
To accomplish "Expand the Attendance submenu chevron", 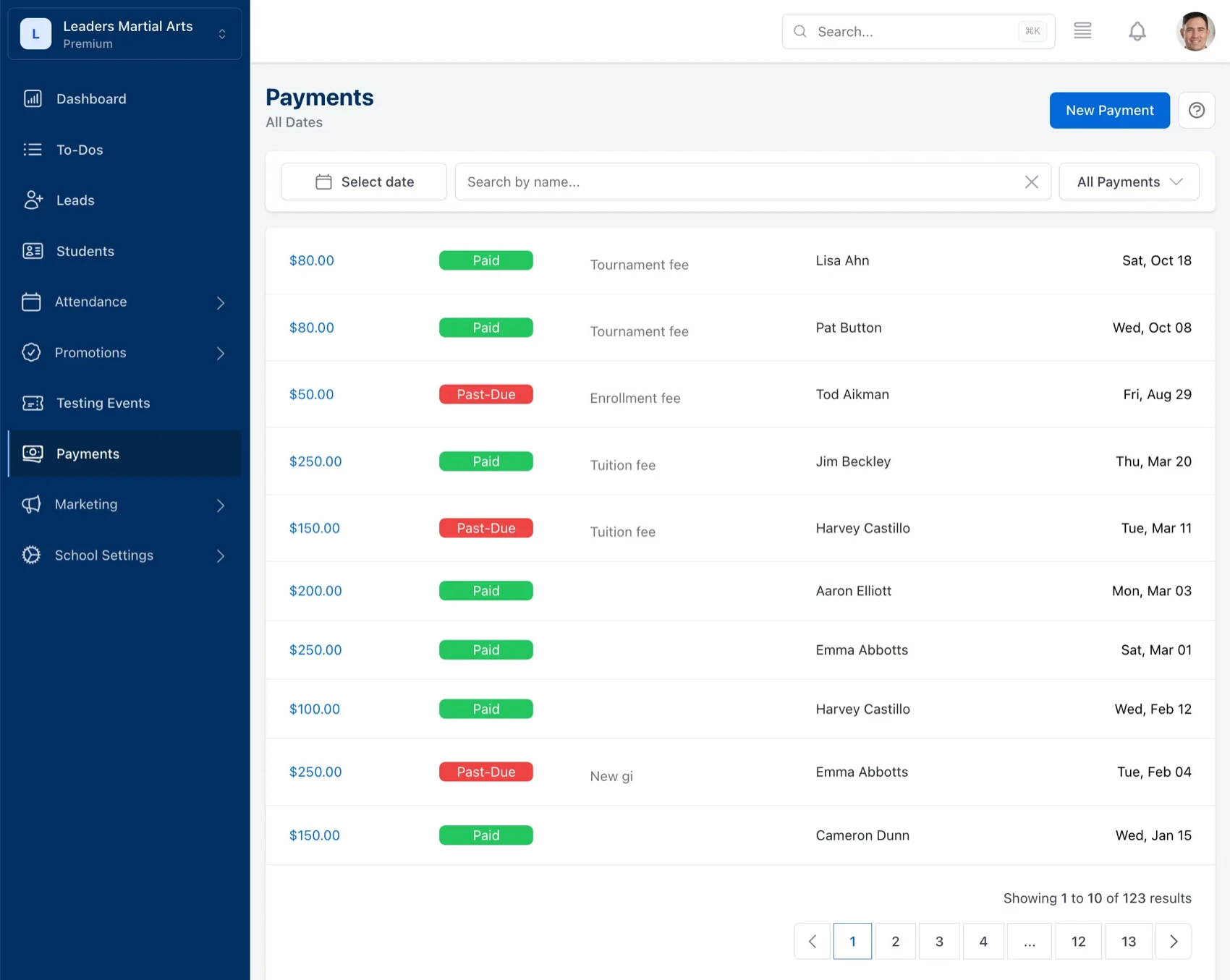I will click(221, 302).
